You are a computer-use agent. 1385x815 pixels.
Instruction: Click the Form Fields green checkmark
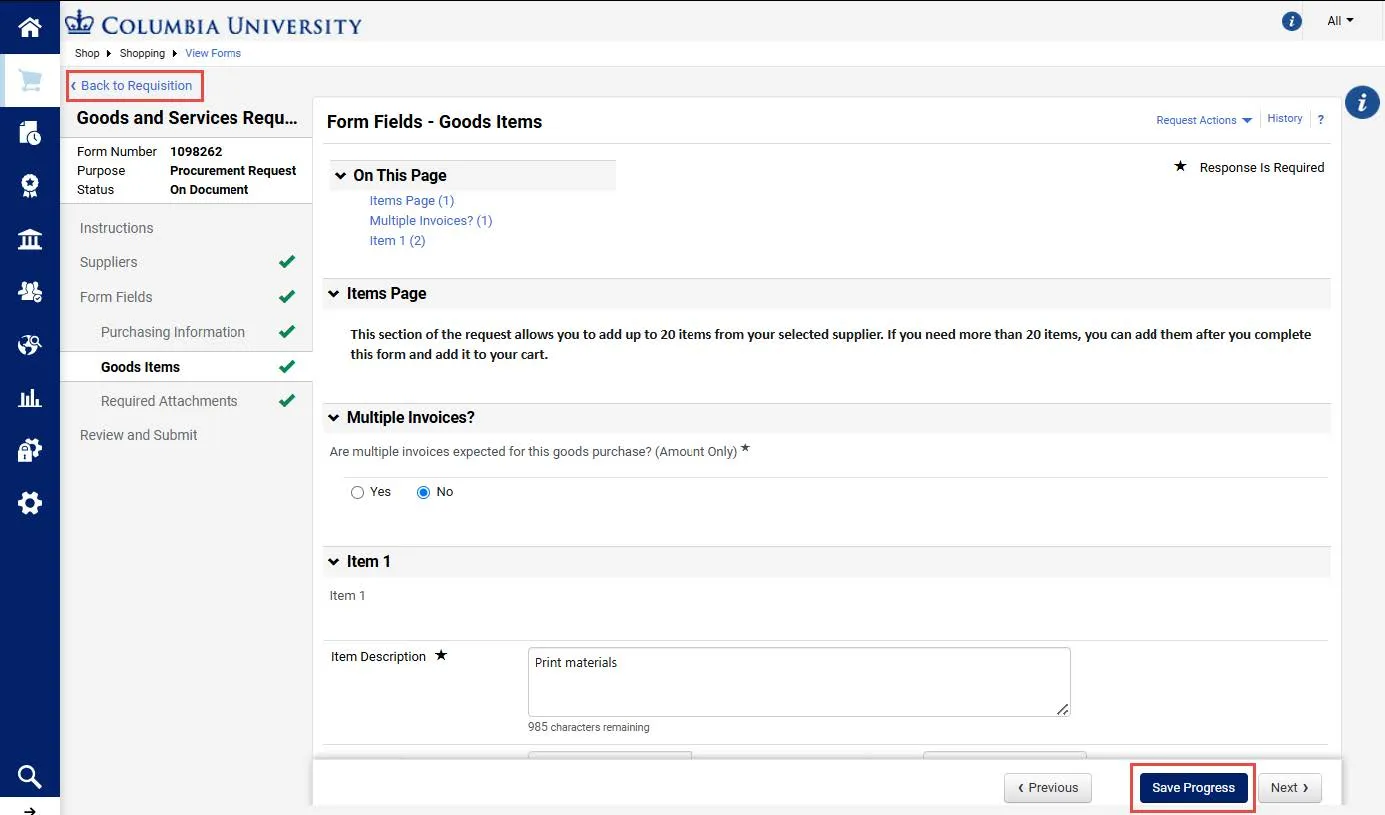coord(287,297)
